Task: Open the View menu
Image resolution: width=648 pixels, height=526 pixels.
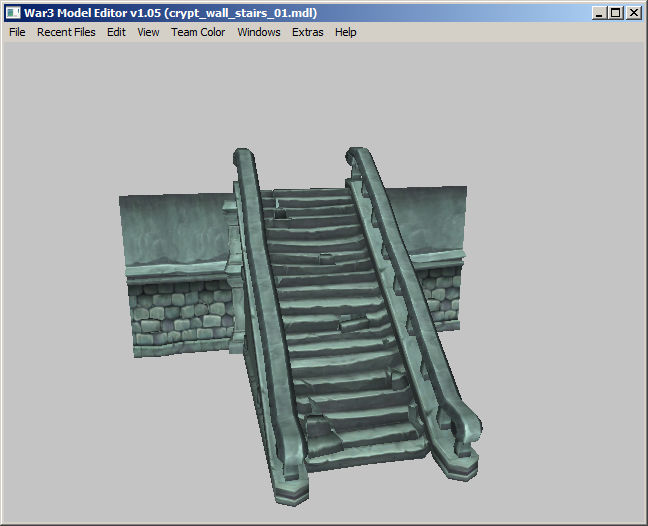Action: [148, 32]
